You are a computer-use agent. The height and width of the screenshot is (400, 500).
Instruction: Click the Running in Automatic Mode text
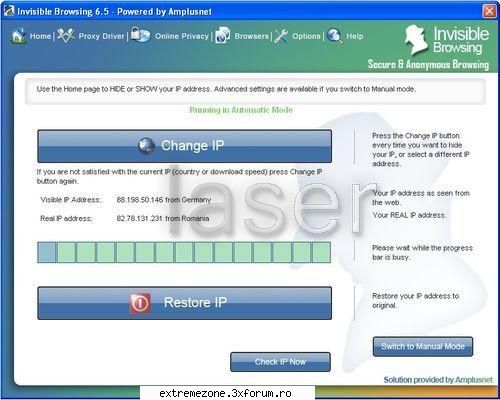pos(241,110)
